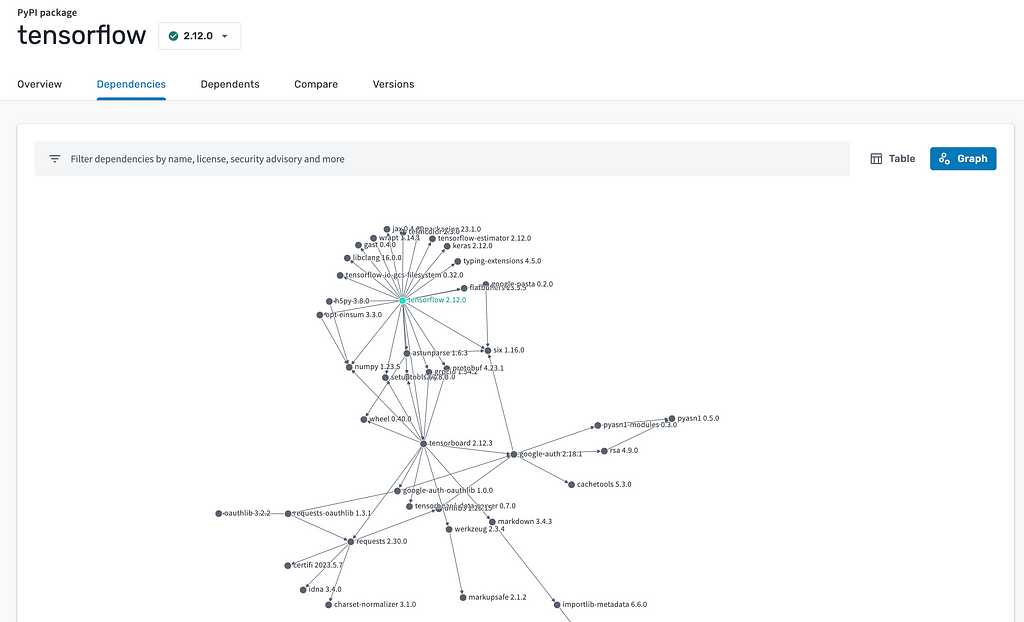Select the requests-oauthlib 1.3.1 node
Screen dimensions: 1024x622
[x=288, y=514]
